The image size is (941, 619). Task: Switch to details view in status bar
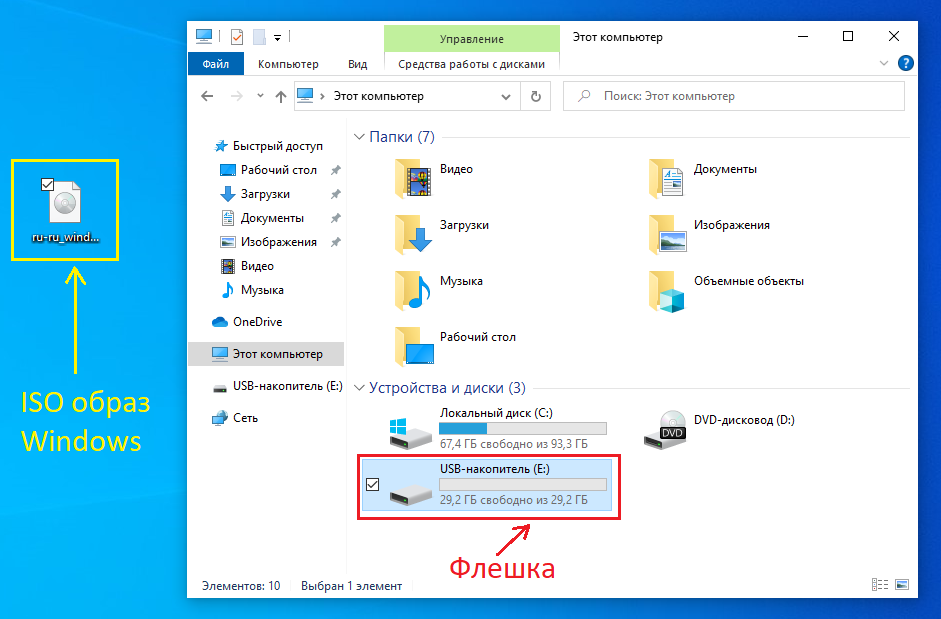tap(879, 584)
